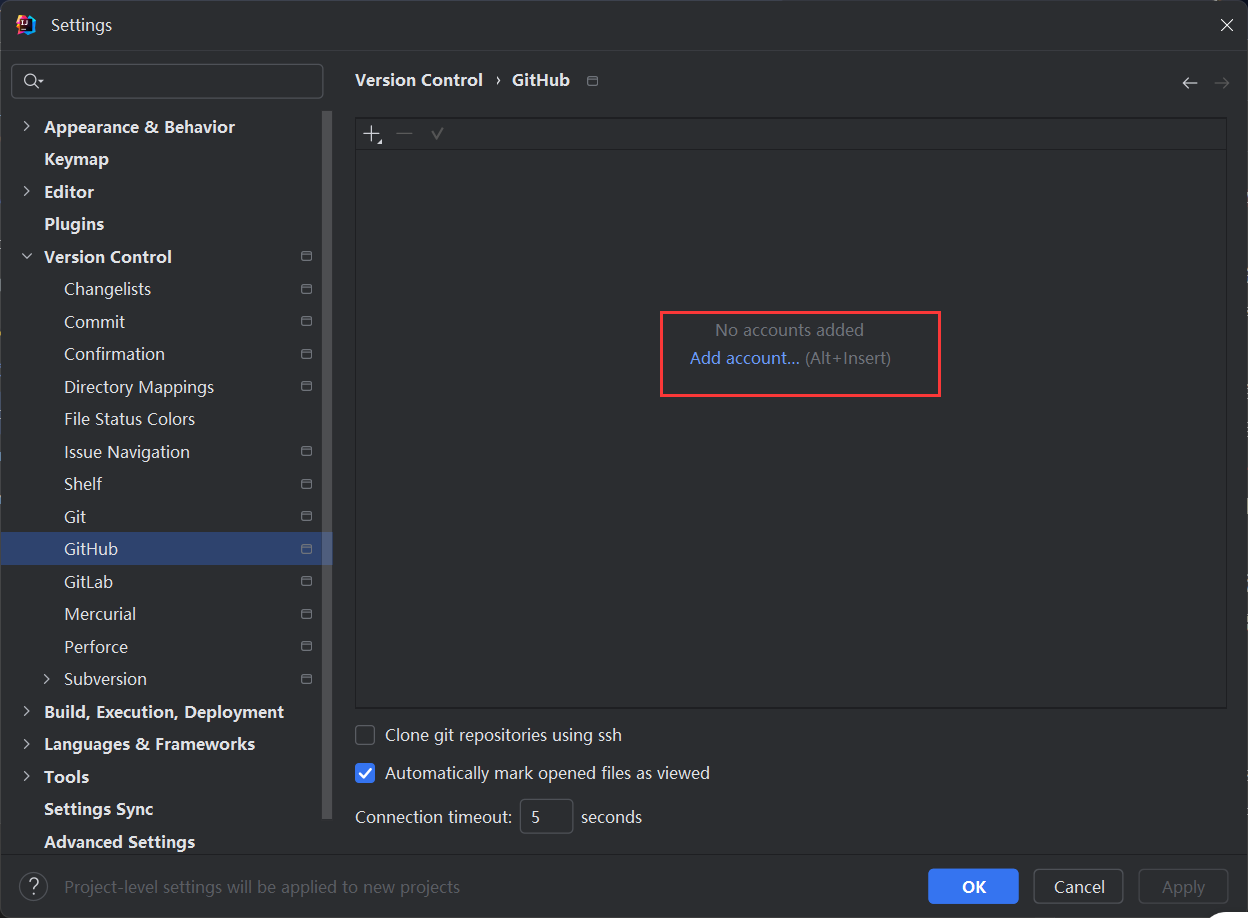This screenshot has height=918, width=1248.
Task: Click the IntelliJ logo in the title bar
Action: pyautogui.click(x=26, y=25)
